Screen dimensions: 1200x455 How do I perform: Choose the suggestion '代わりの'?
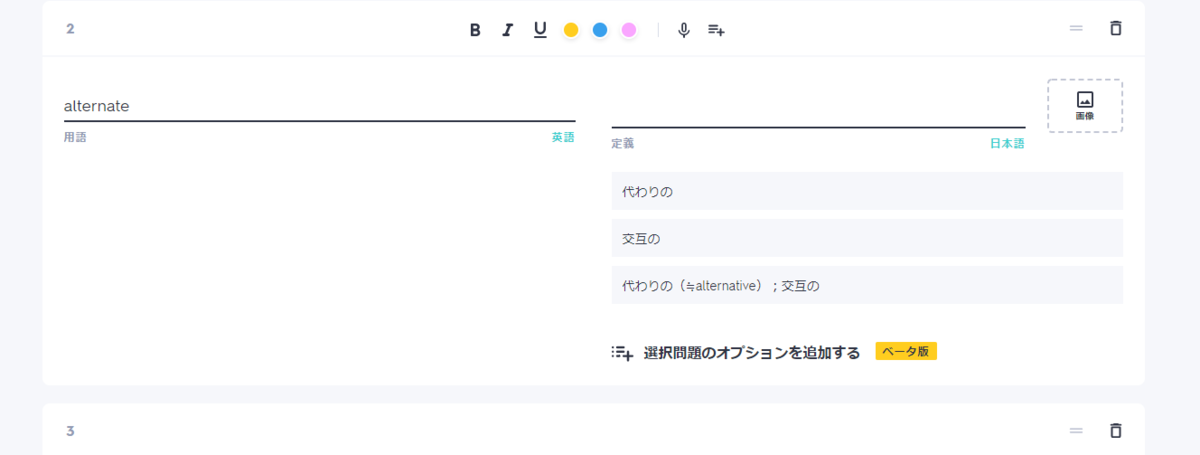tap(867, 191)
